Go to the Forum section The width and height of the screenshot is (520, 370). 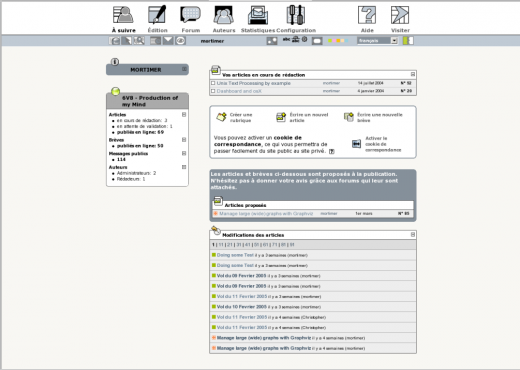point(191,19)
